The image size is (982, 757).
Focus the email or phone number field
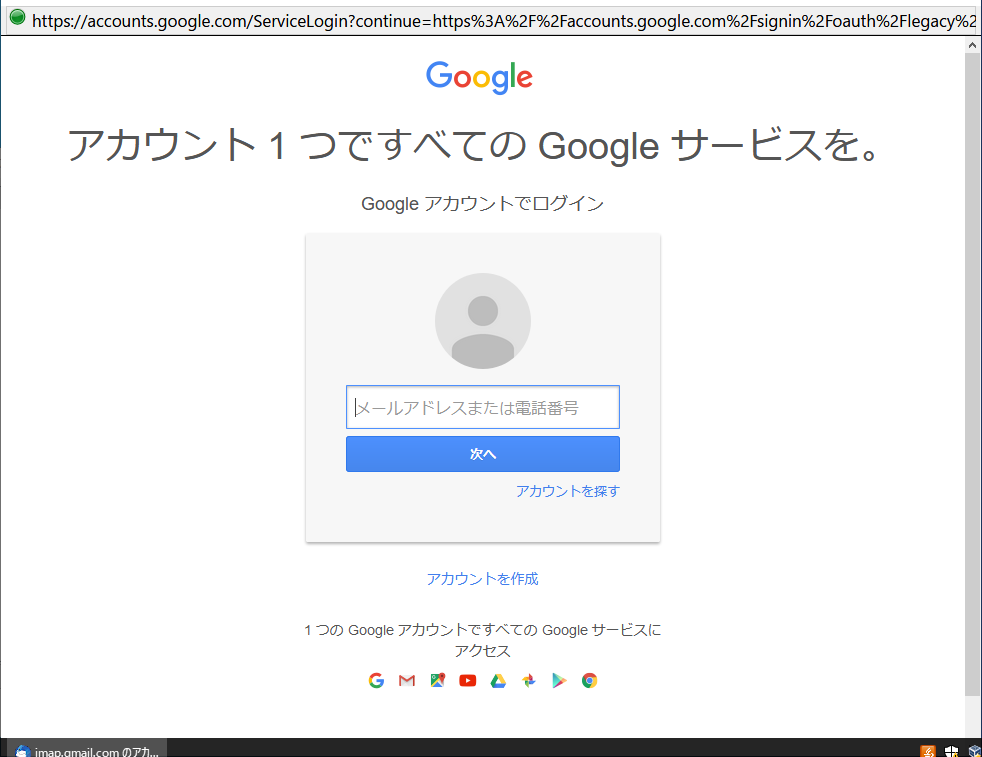click(x=483, y=407)
